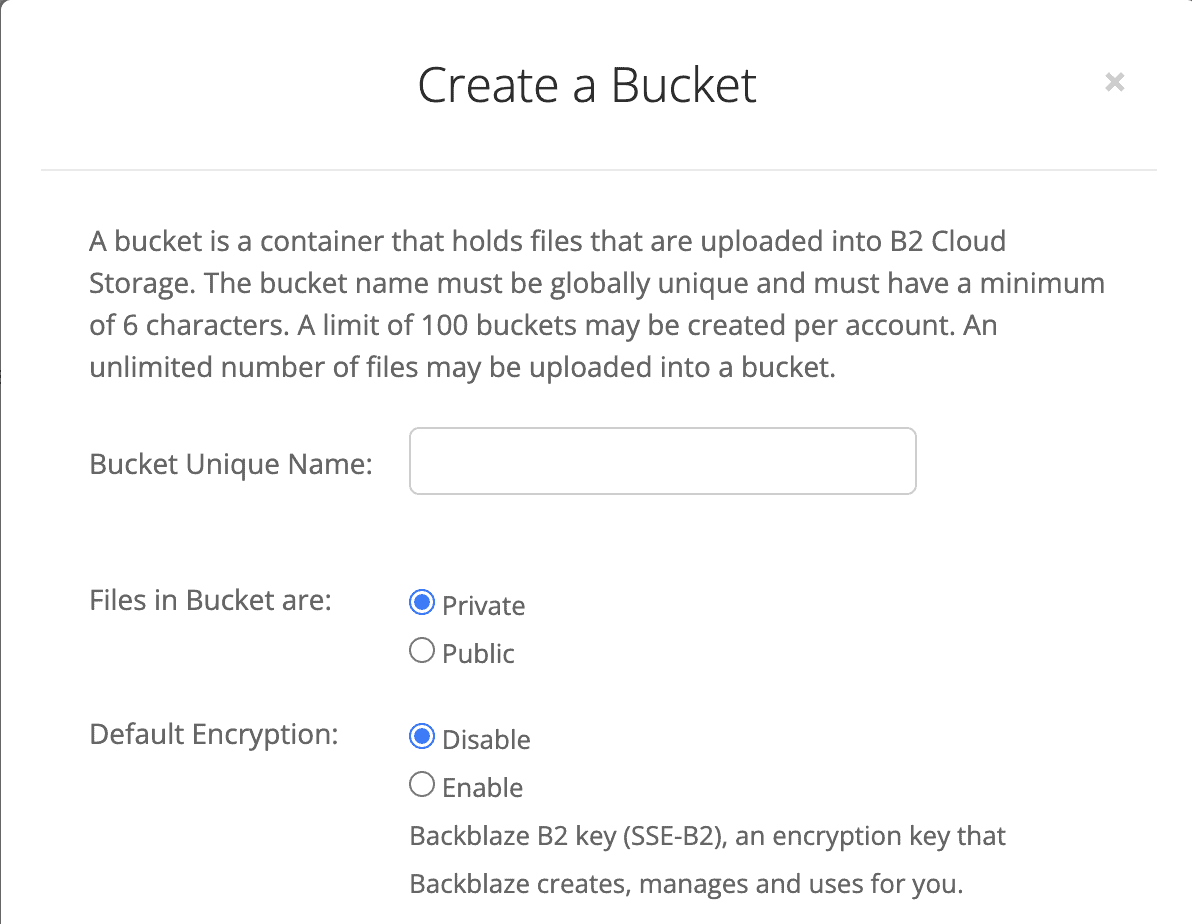Click the "unlimited number of files" sentence
Screen dimensions: 1192x924
240,368
